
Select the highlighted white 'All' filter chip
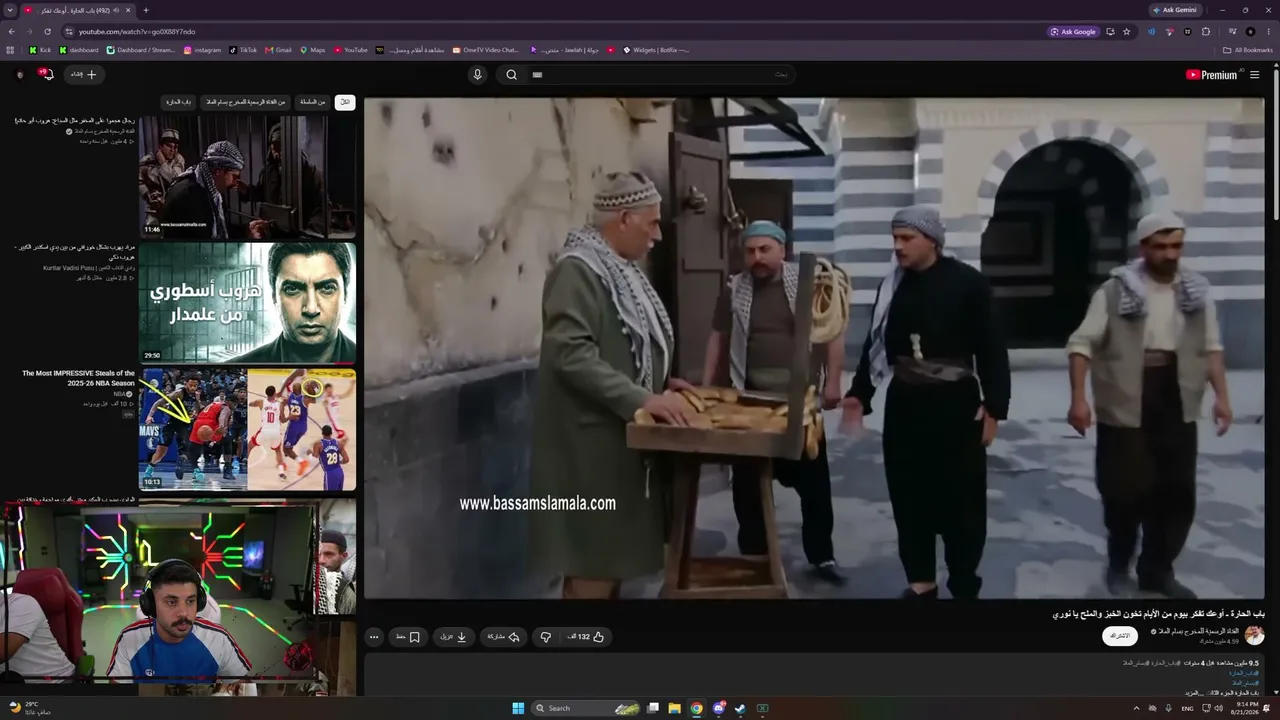[345, 102]
